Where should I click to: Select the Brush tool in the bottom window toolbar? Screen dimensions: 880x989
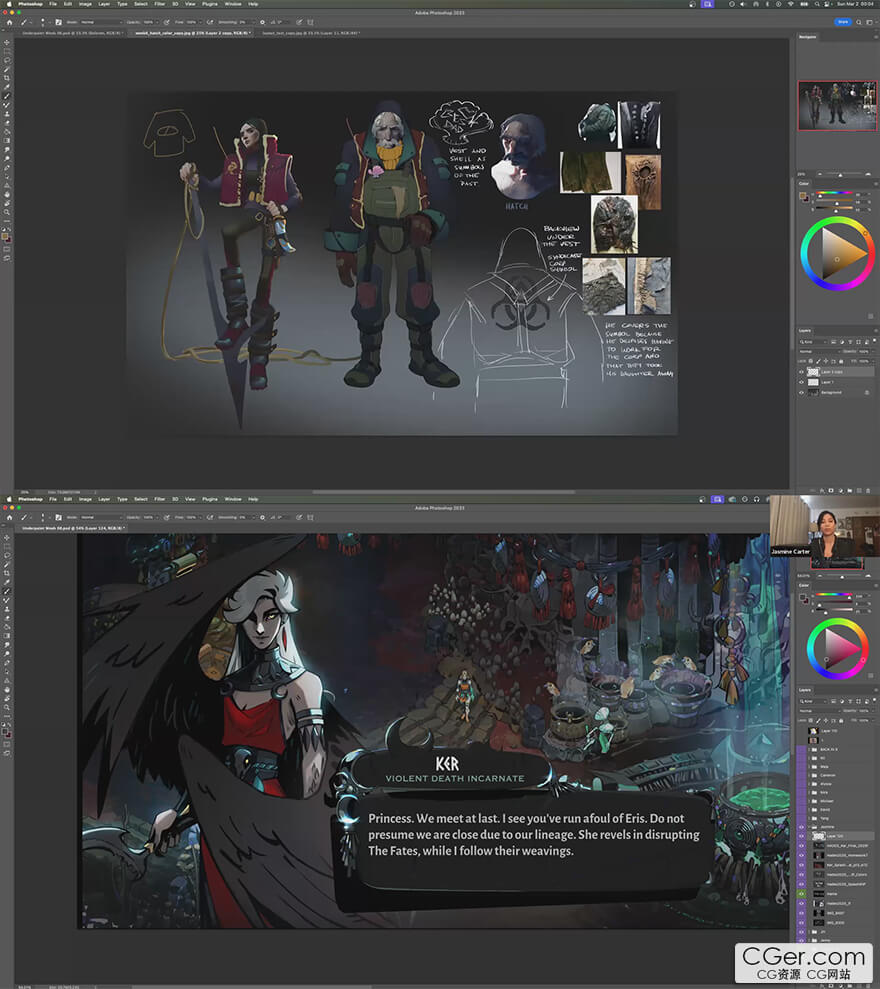(8, 592)
